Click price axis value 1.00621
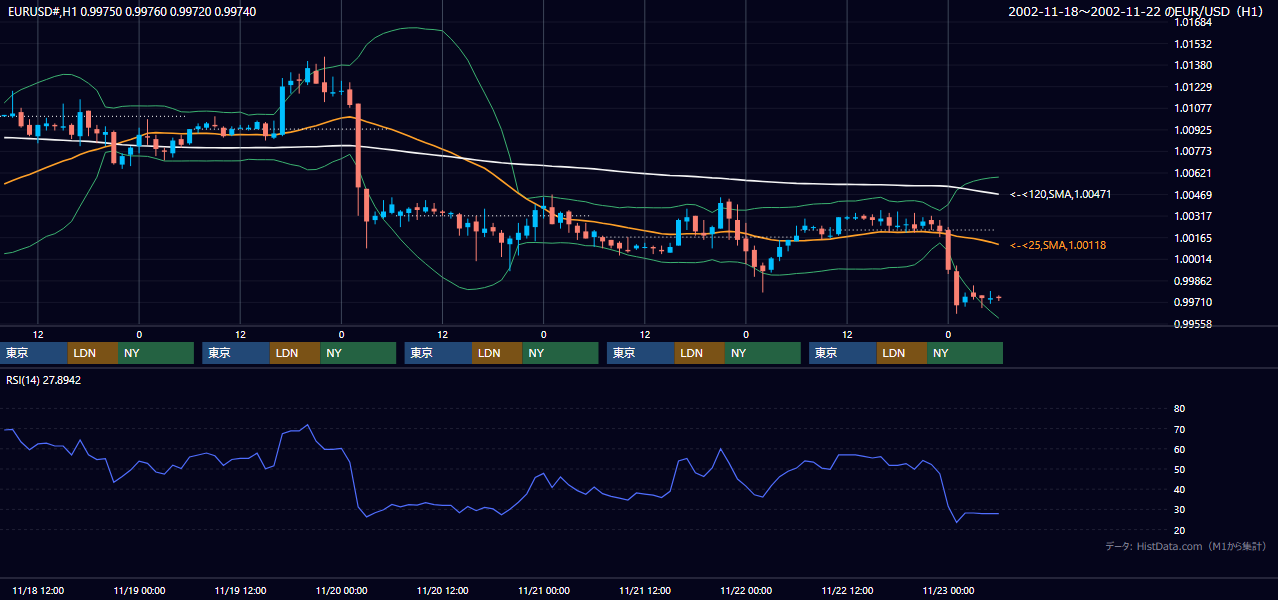Screen dimensions: 1278x600 pos(1194,173)
